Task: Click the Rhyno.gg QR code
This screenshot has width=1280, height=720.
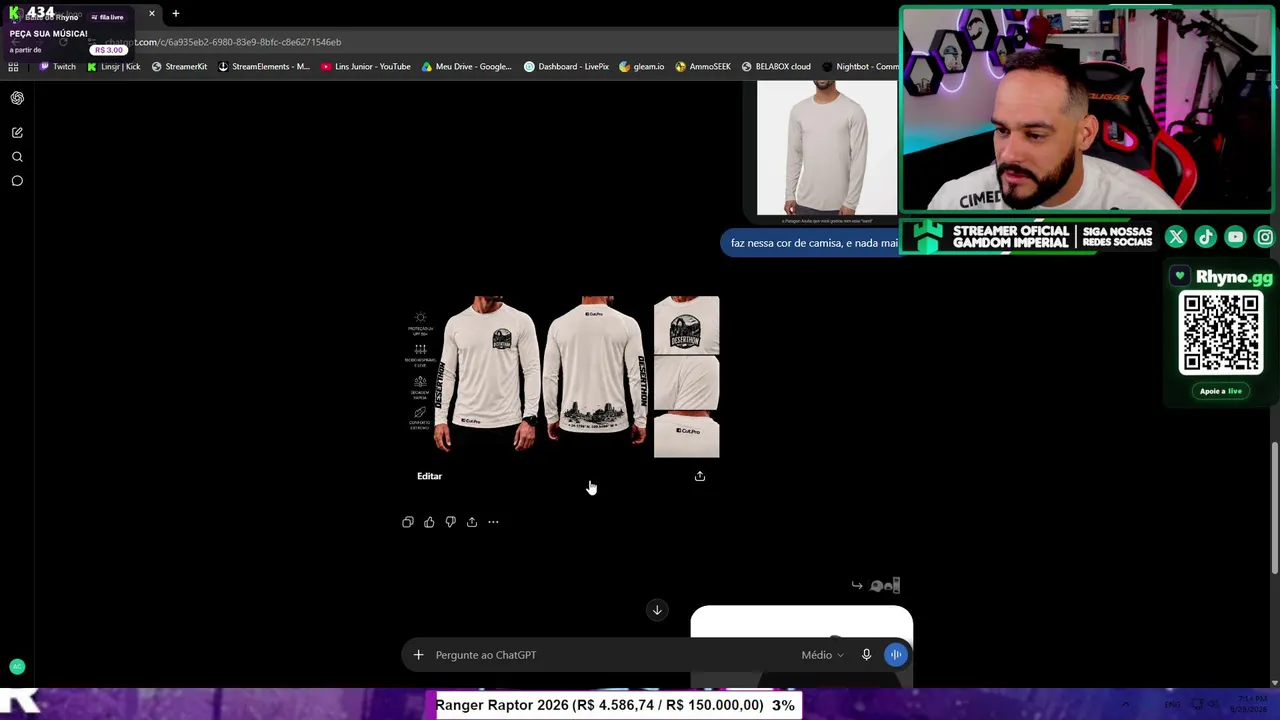Action: click(1221, 333)
